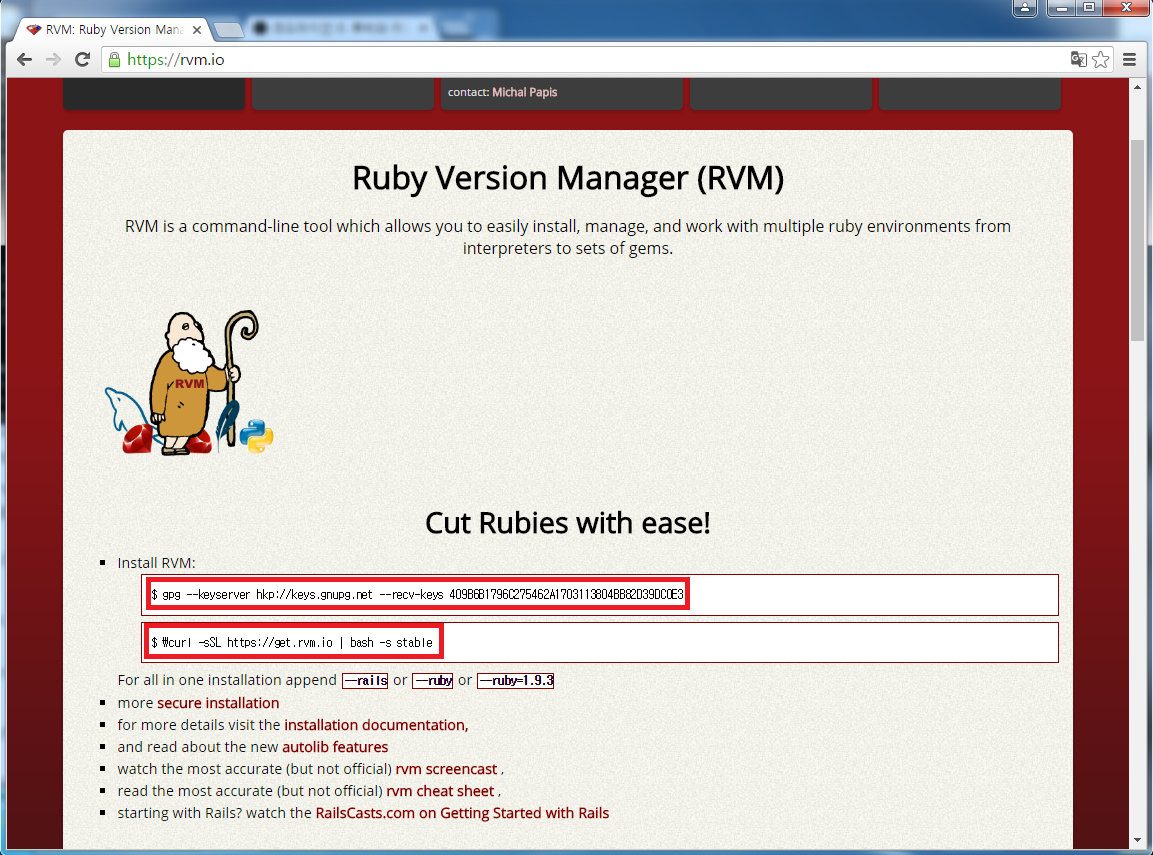Open the secure installation link
Screen dimensions: 1153x855
[x=218, y=703]
